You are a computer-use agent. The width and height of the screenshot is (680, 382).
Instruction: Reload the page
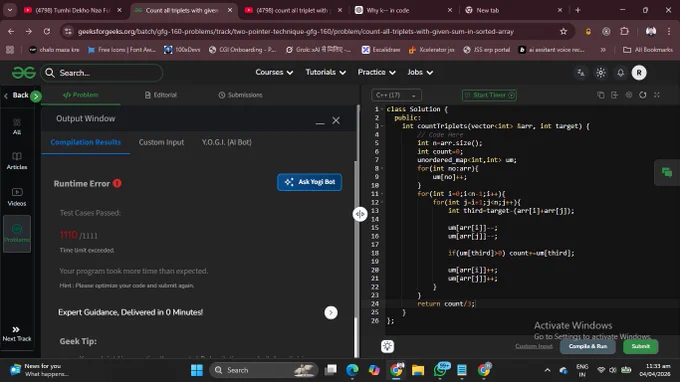coord(47,32)
